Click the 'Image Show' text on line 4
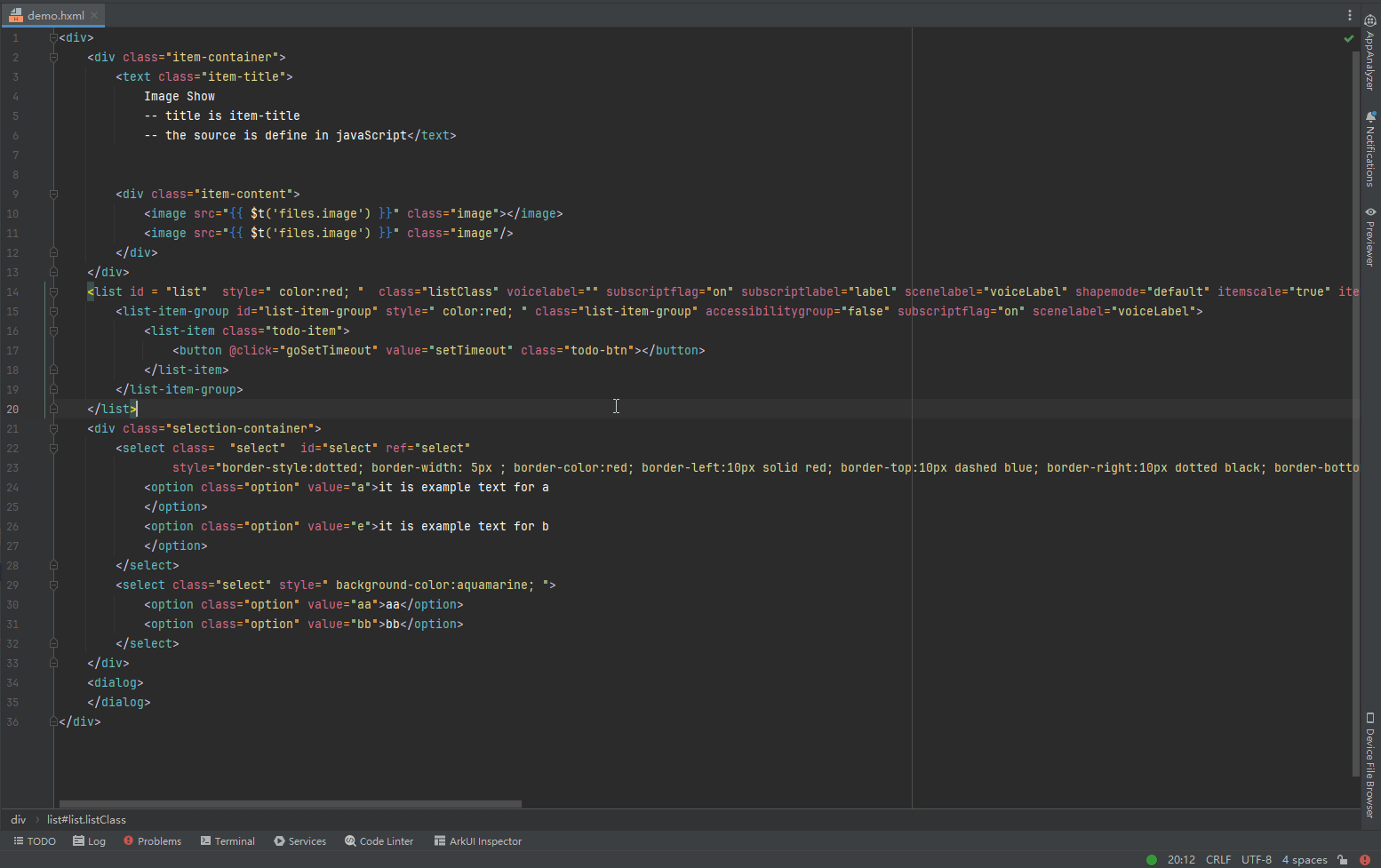 click(180, 96)
